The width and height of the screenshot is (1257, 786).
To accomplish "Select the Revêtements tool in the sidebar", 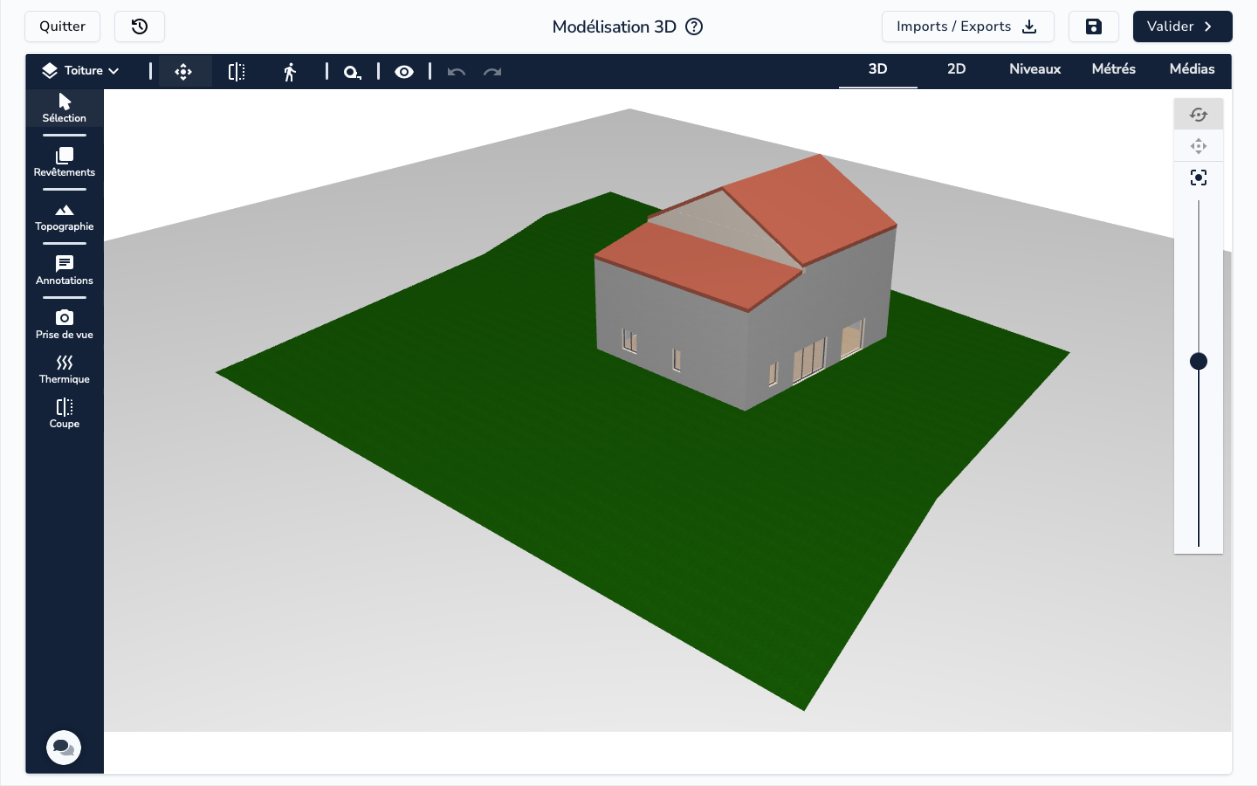I will [64, 162].
